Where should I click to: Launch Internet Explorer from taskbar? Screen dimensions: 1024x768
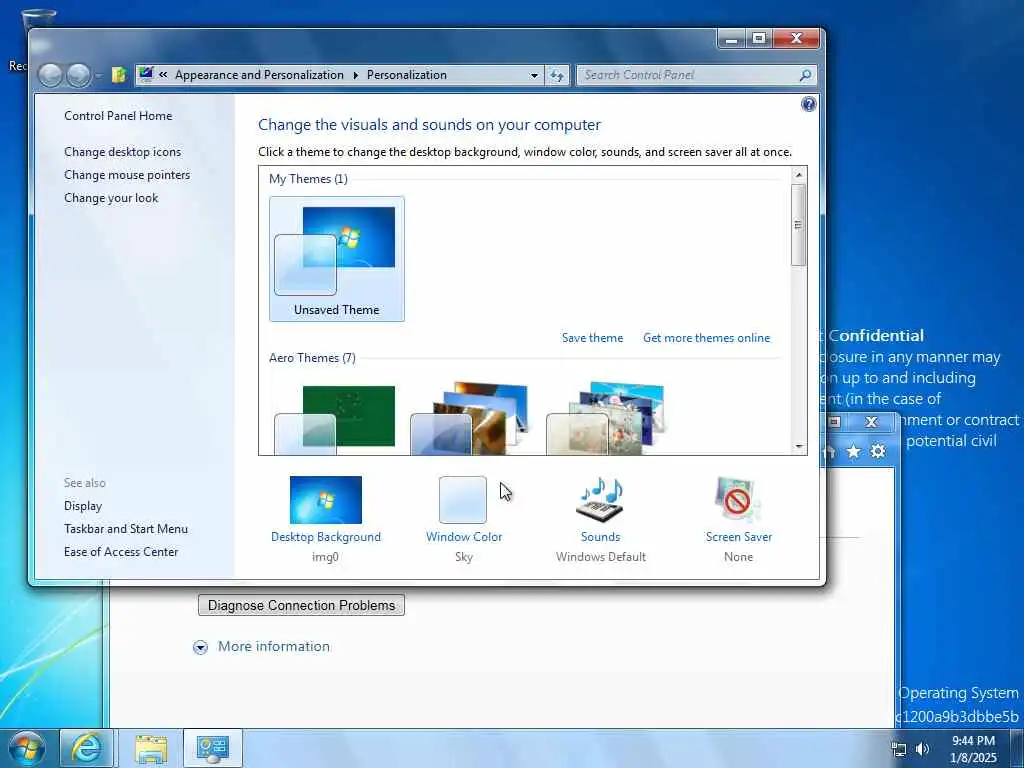[x=86, y=748]
